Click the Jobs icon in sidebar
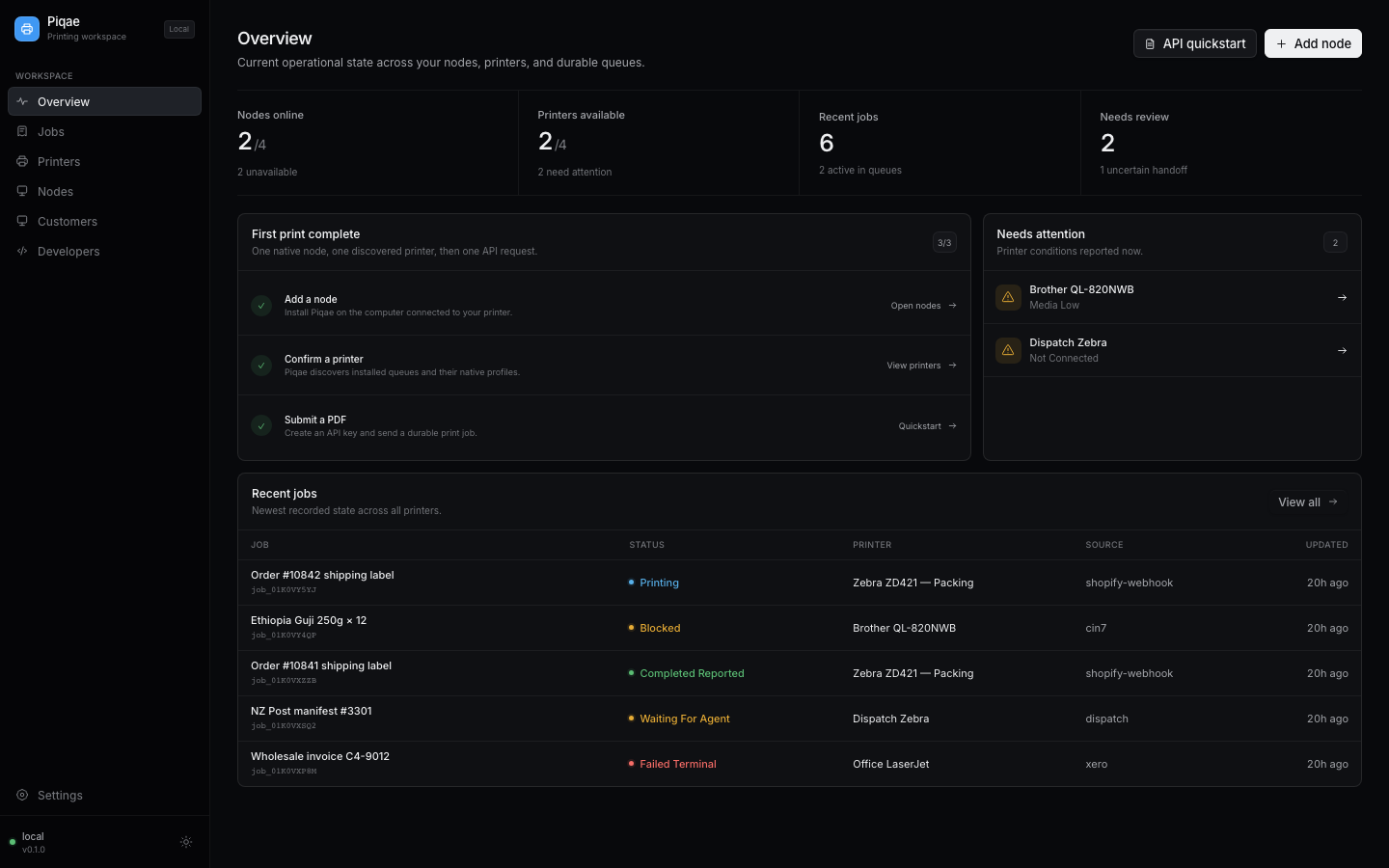Viewport: 1389px width, 868px height. 22,131
